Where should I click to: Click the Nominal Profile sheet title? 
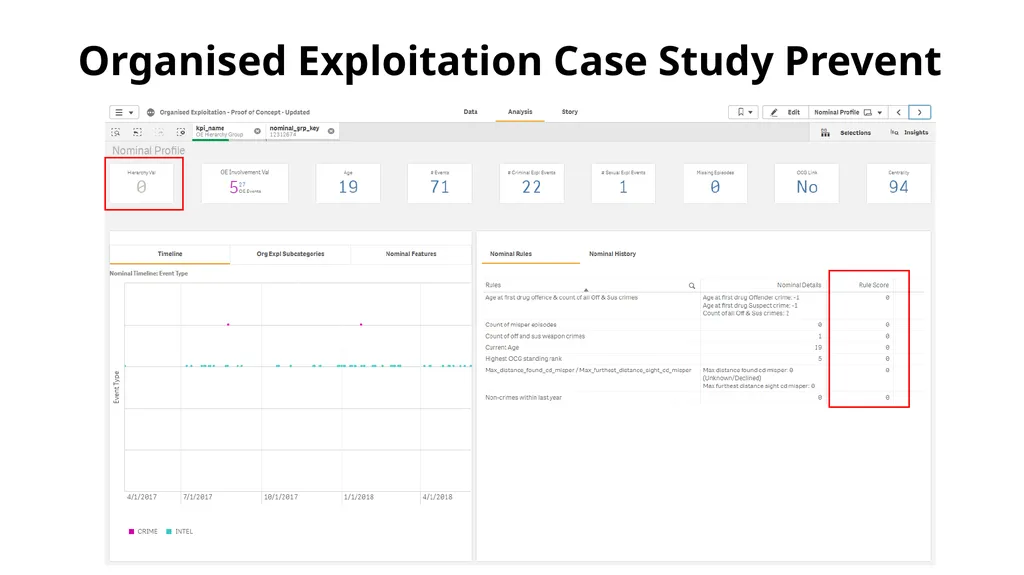148,150
